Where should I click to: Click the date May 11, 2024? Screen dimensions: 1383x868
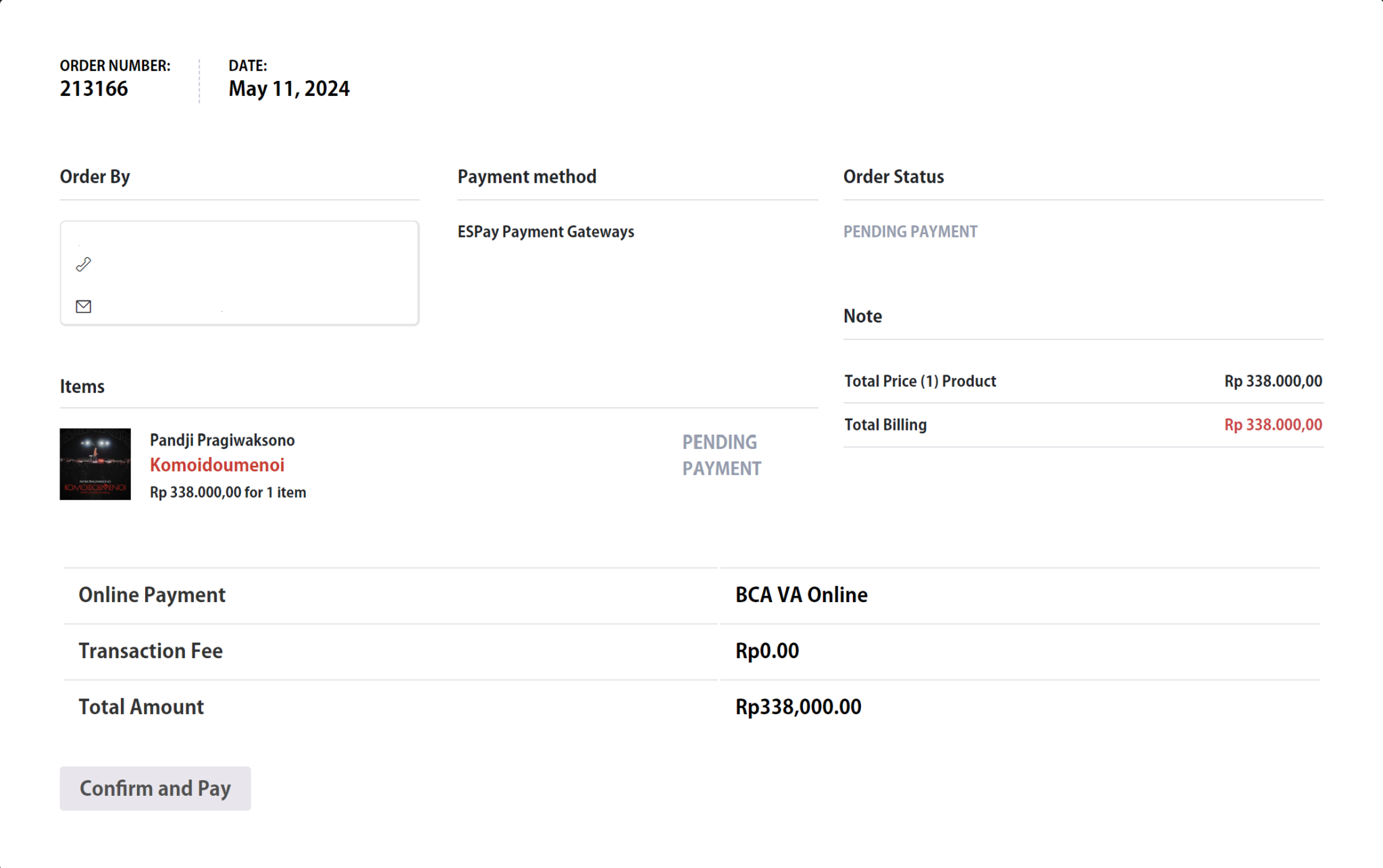coord(289,88)
